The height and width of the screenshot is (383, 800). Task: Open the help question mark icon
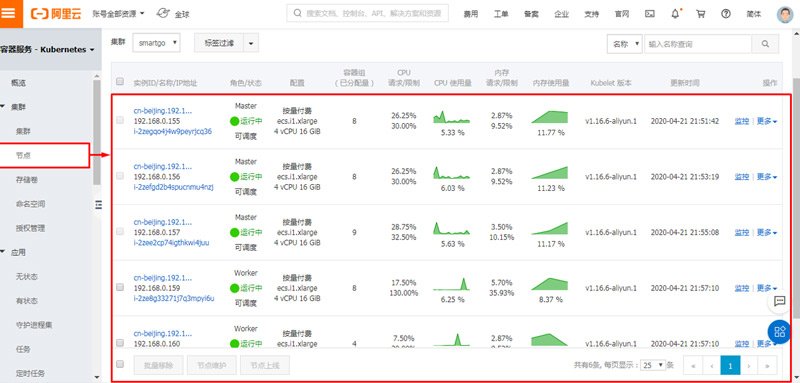tap(726, 14)
